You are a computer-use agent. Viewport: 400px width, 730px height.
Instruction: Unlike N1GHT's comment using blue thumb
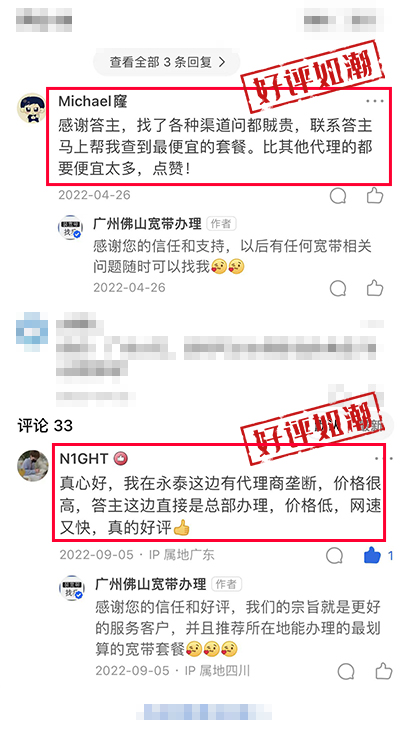[x=372, y=555]
